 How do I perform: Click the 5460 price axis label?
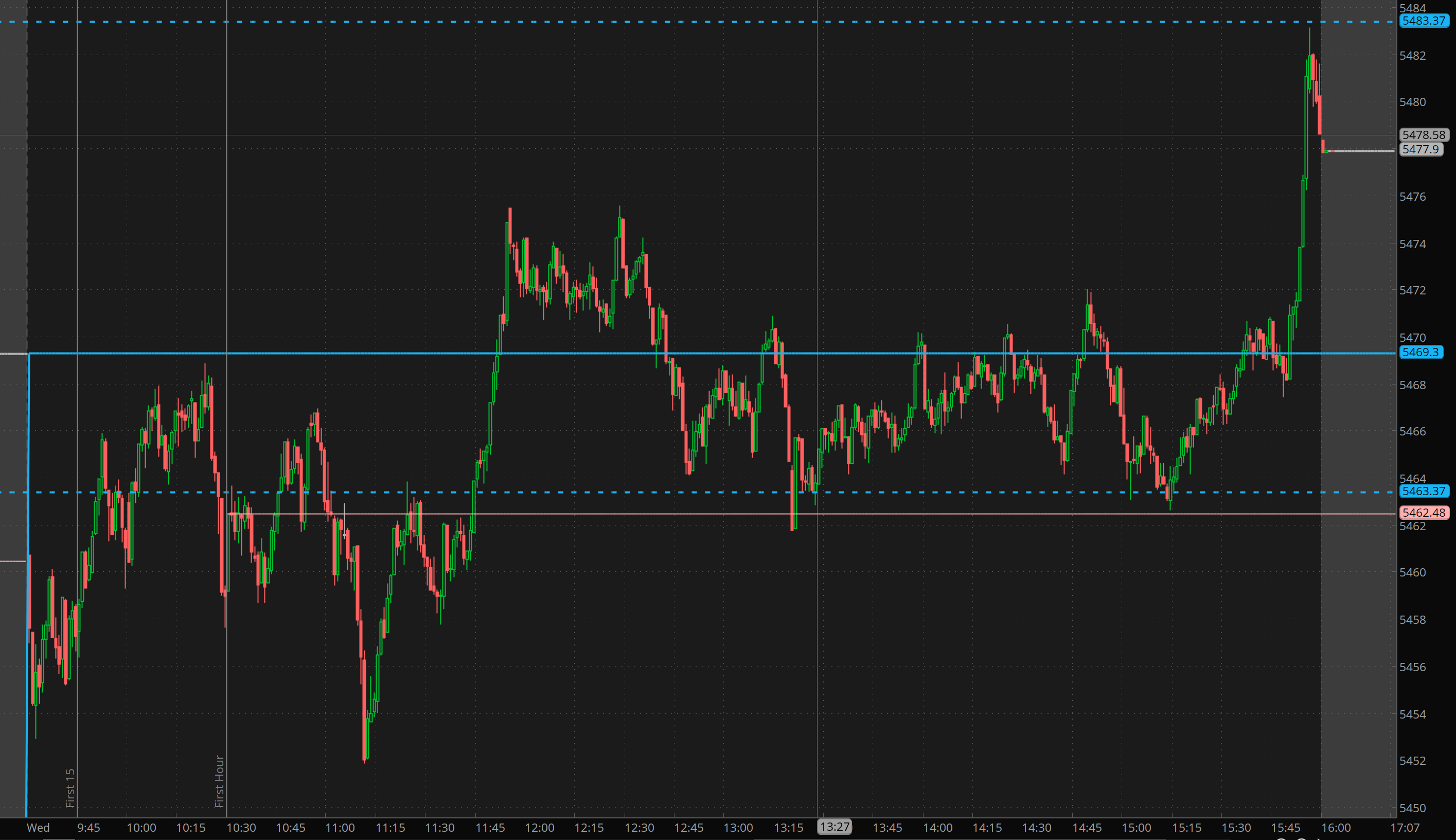1412,572
